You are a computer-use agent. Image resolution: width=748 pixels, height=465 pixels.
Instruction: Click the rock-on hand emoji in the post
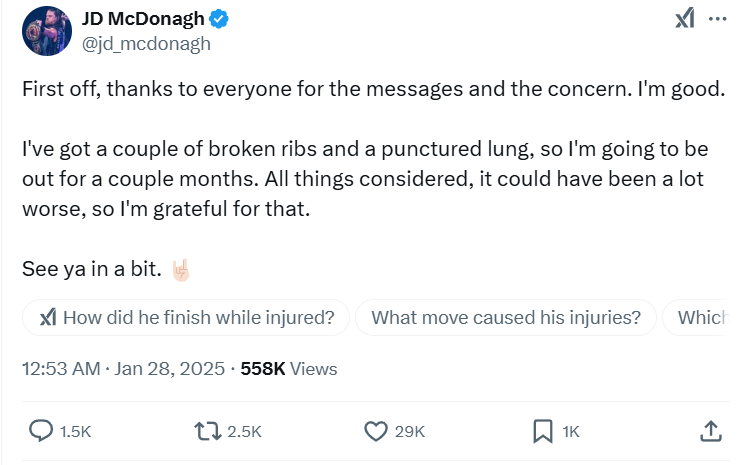[x=181, y=269]
